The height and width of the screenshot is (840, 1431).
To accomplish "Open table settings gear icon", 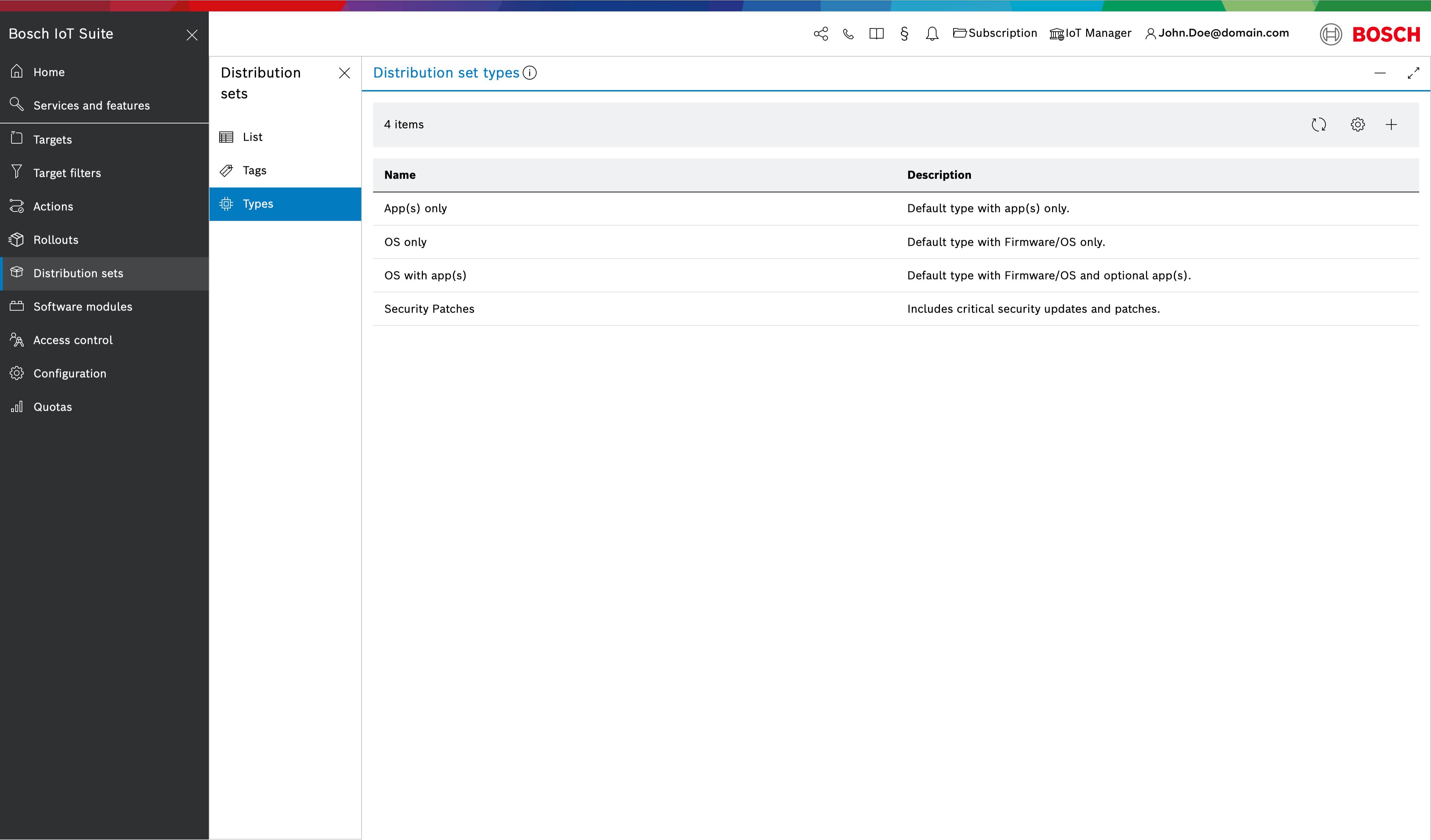I will click(x=1357, y=124).
